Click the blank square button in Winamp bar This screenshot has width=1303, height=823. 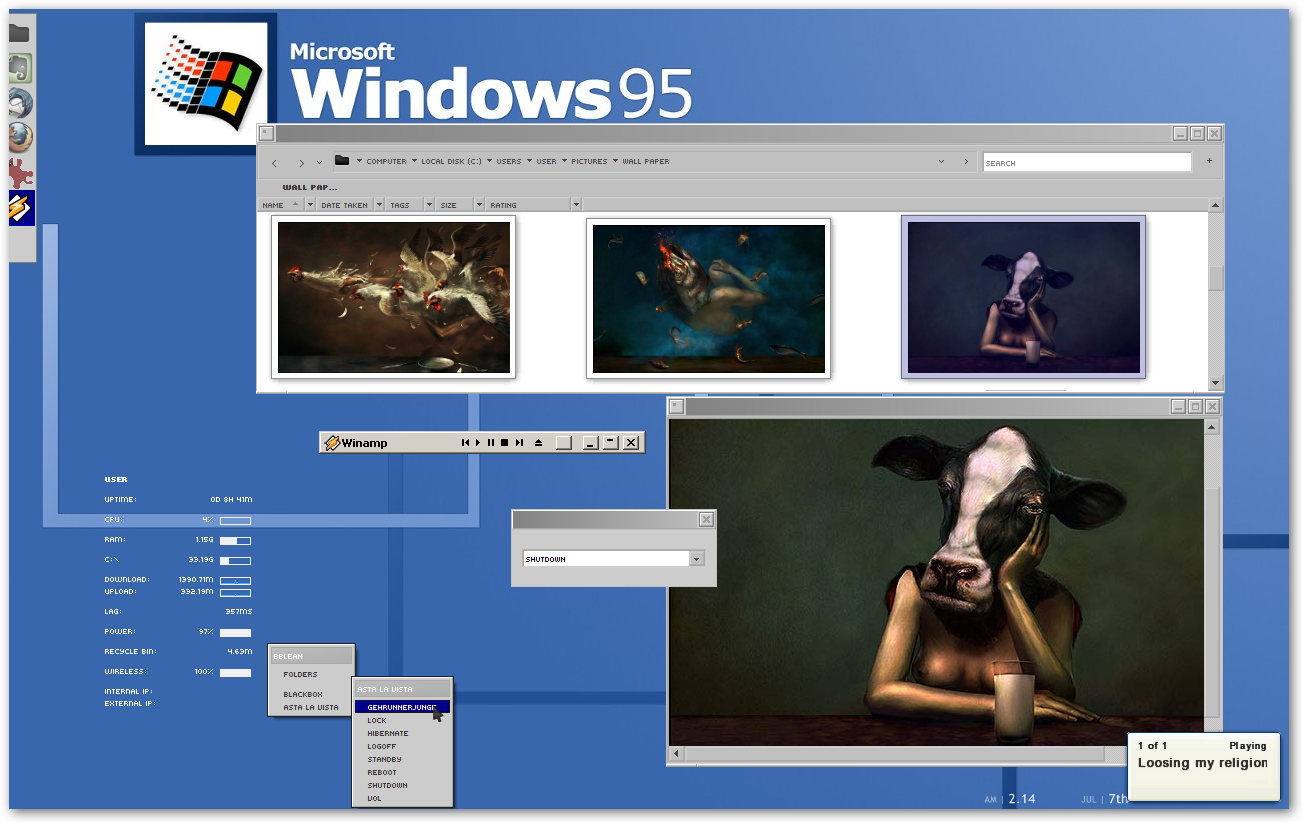564,442
